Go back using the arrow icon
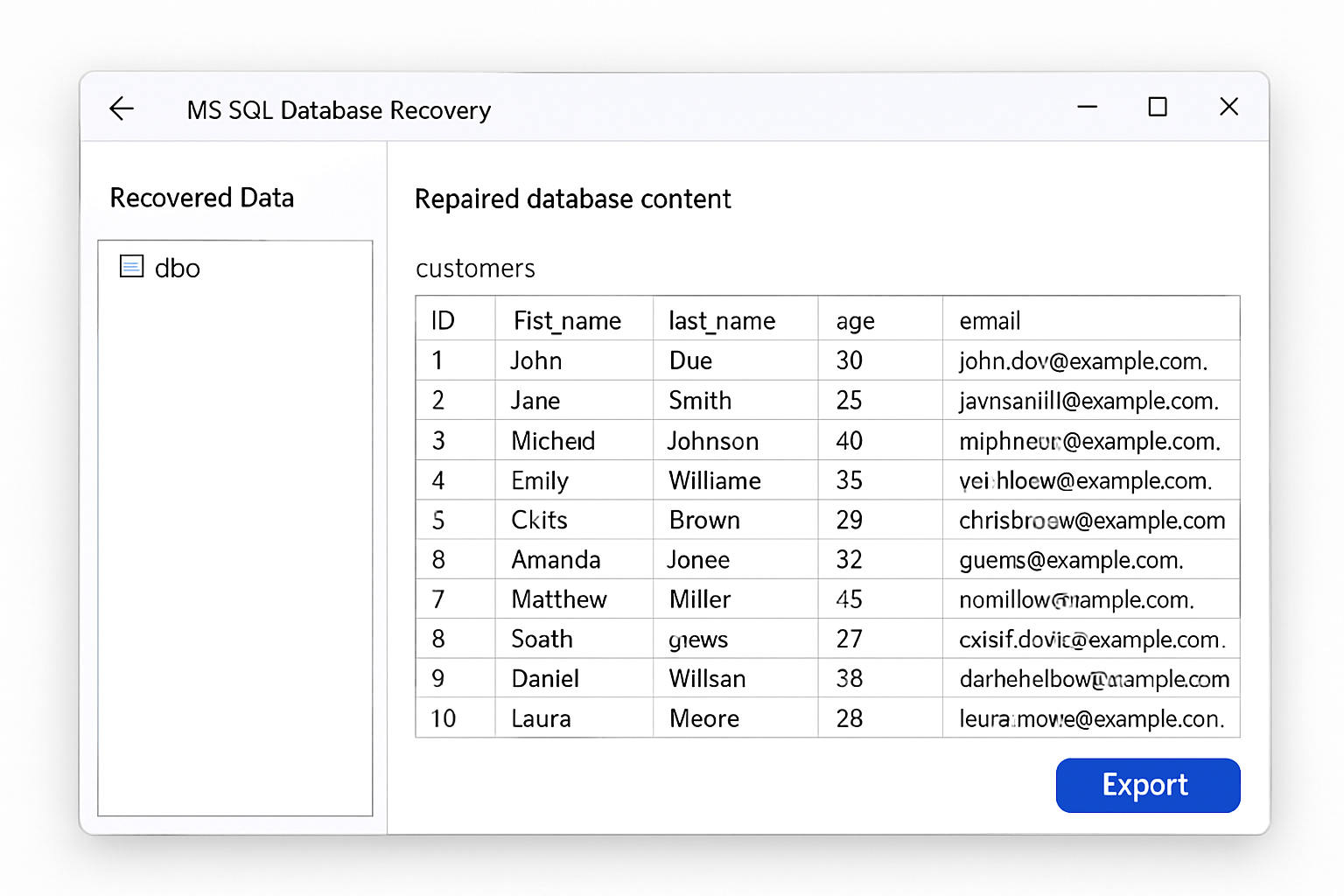This screenshot has height=896, width=1344. click(x=122, y=108)
